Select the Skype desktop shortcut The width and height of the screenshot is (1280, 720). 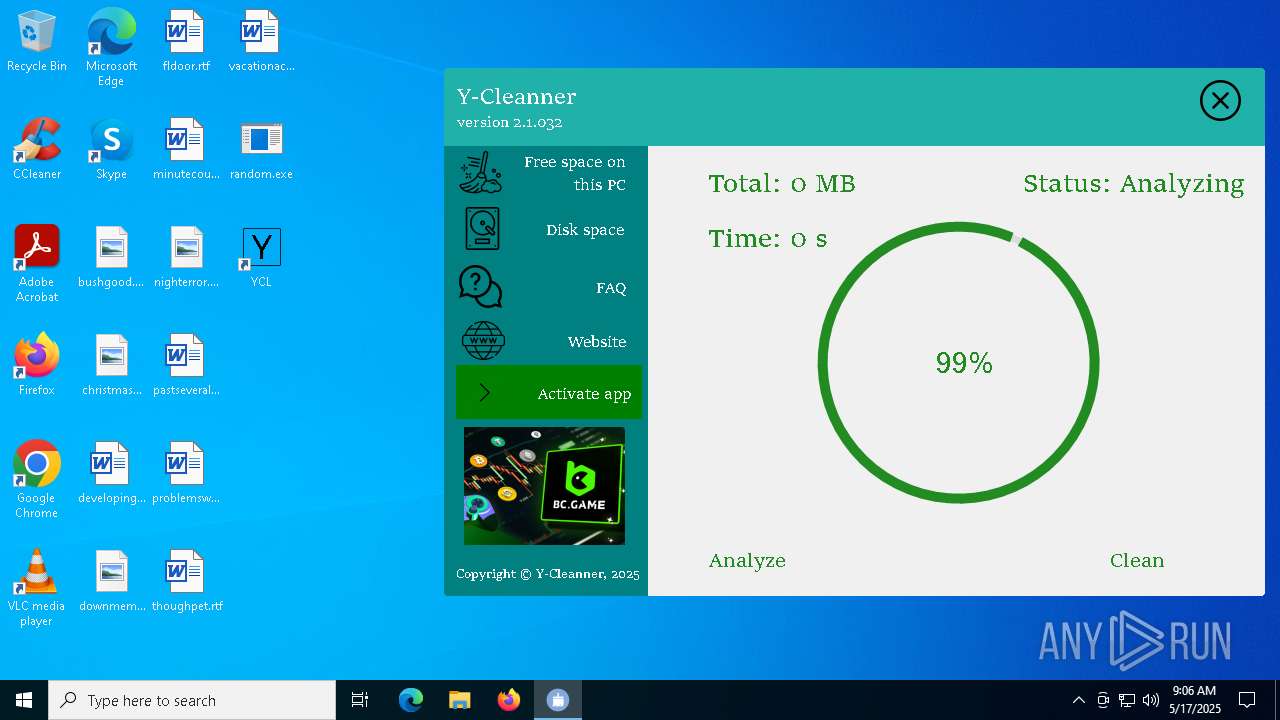111,150
